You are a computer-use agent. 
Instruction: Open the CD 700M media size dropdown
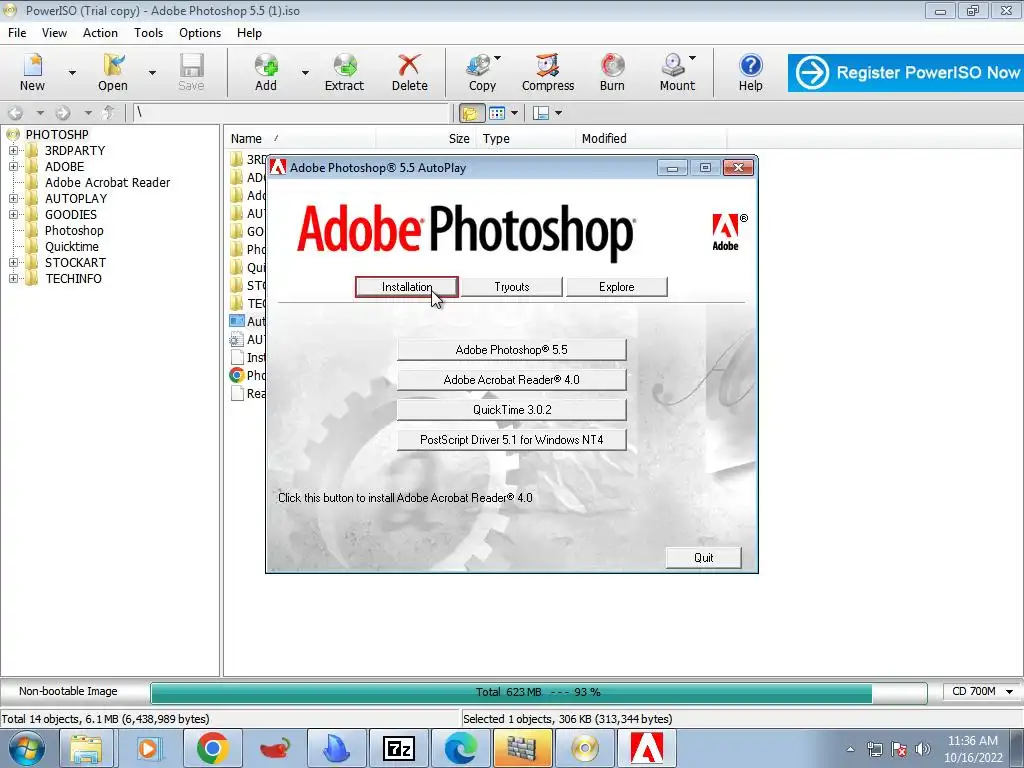tap(982, 691)
